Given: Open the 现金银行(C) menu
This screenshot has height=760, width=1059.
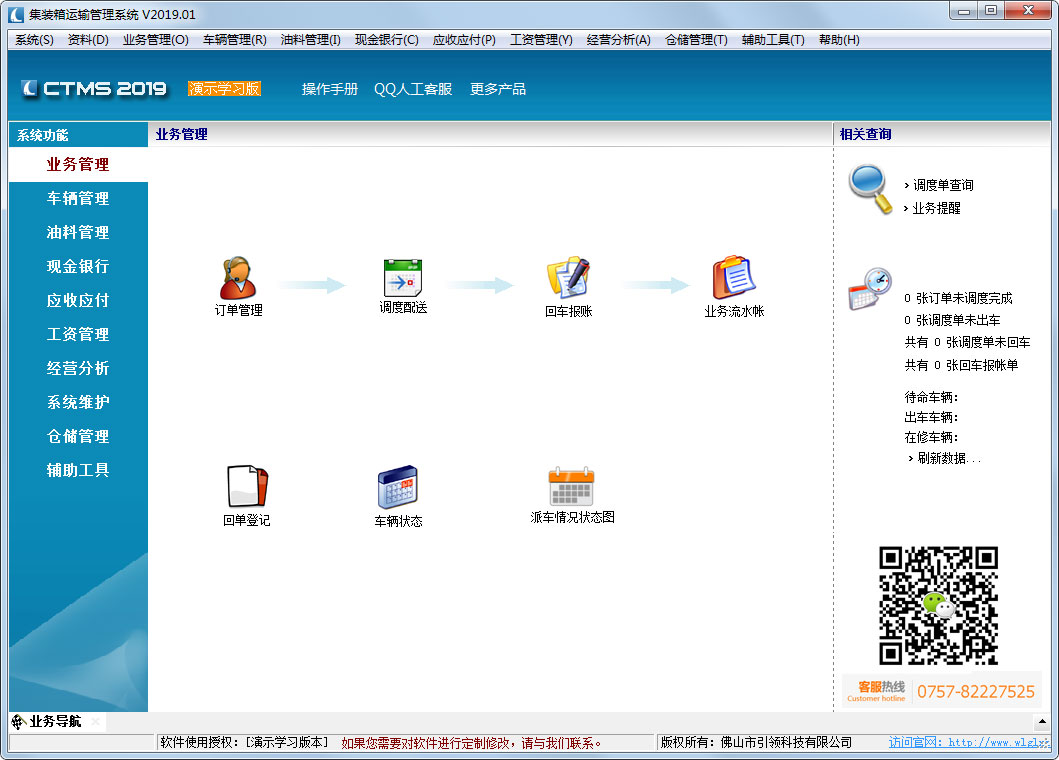Looking at the screenshot, I should [x=386, y=40].
